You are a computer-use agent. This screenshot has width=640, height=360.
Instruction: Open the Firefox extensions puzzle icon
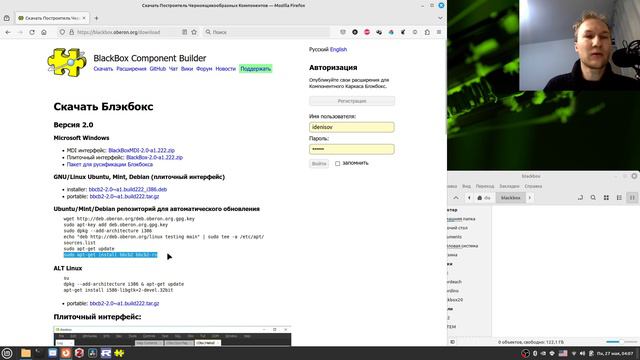click(x=427, y=32)
